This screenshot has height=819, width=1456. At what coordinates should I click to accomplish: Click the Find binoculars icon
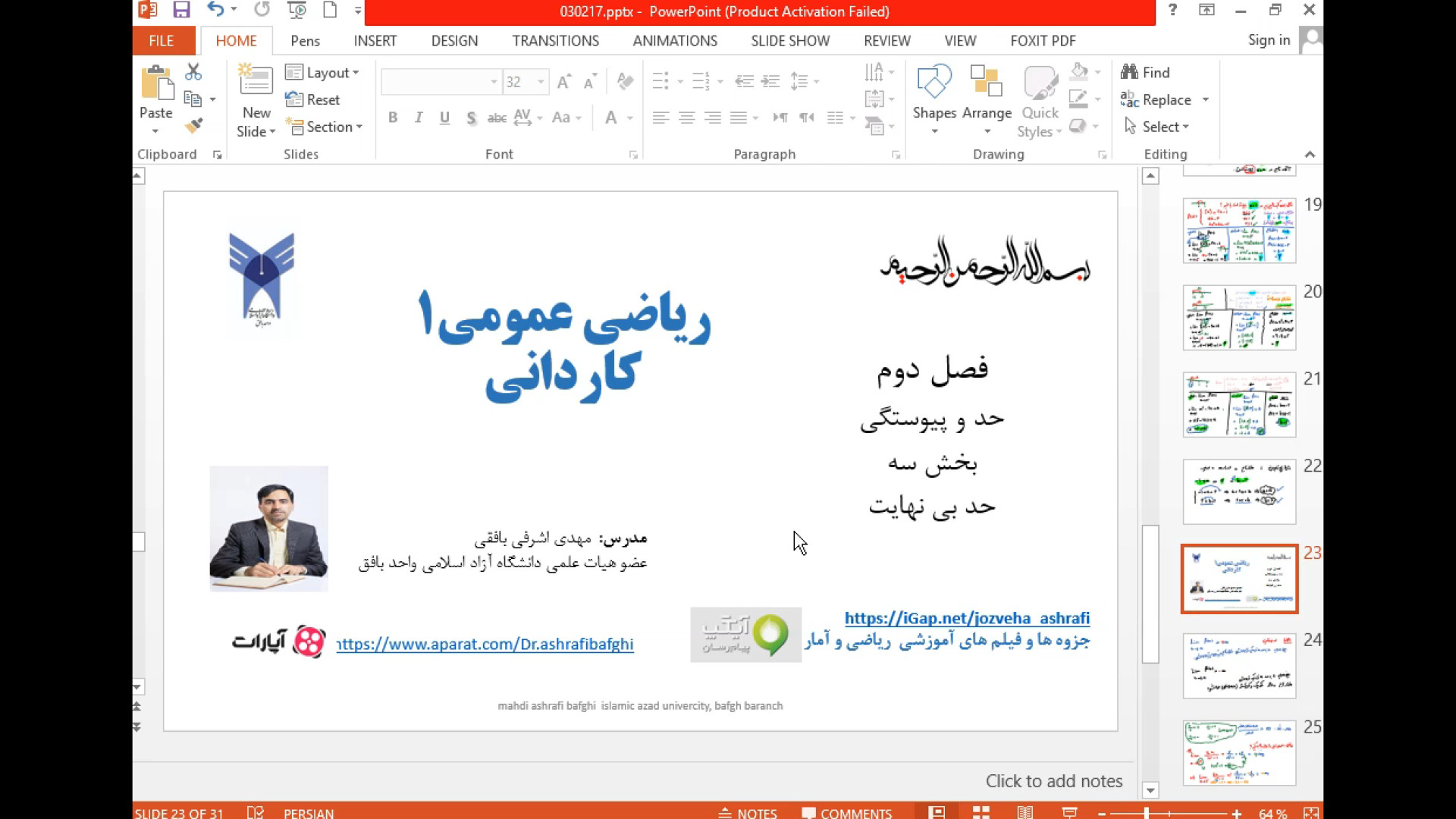1129,72
